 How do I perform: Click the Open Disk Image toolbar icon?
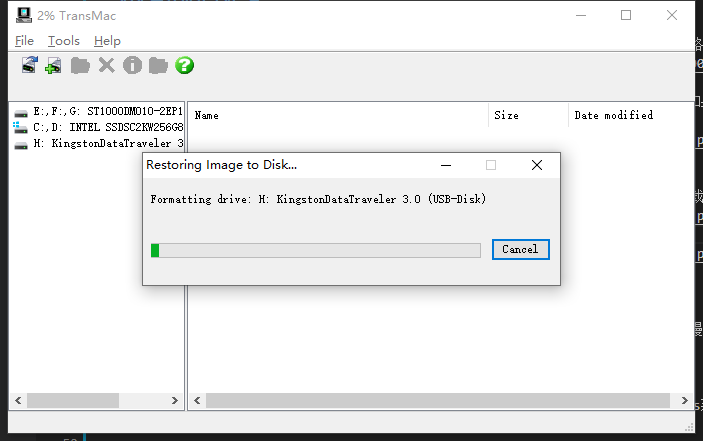pos(29,66)
